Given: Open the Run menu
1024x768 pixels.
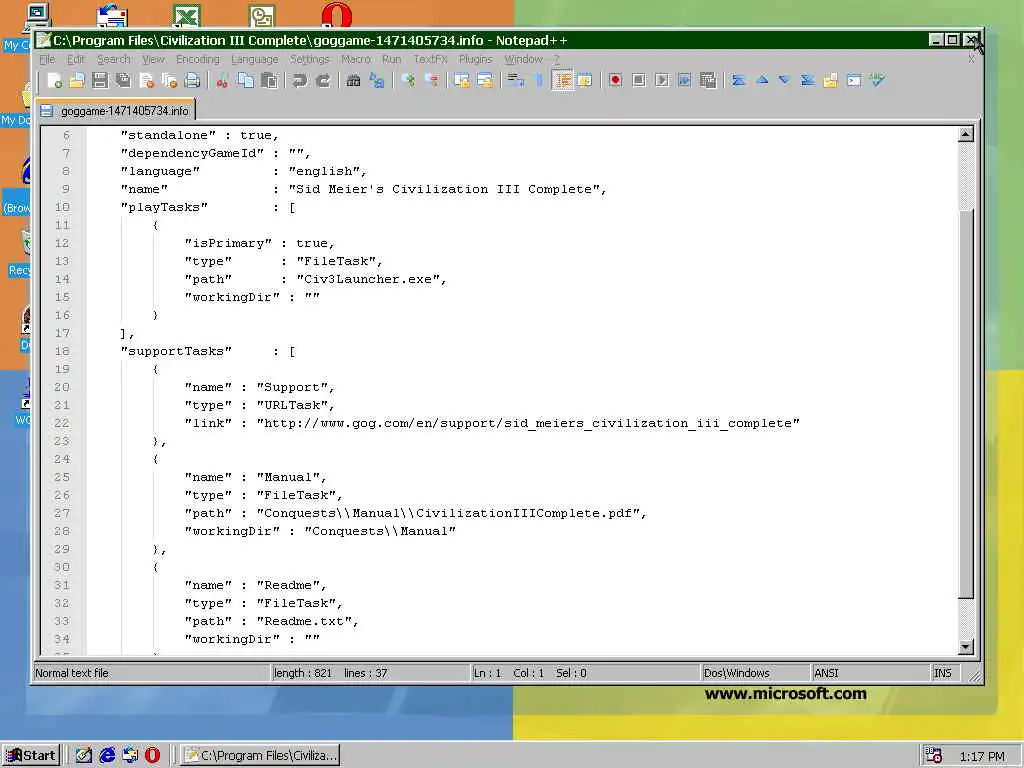Looking at the screenshot, I should coord(391,59).
